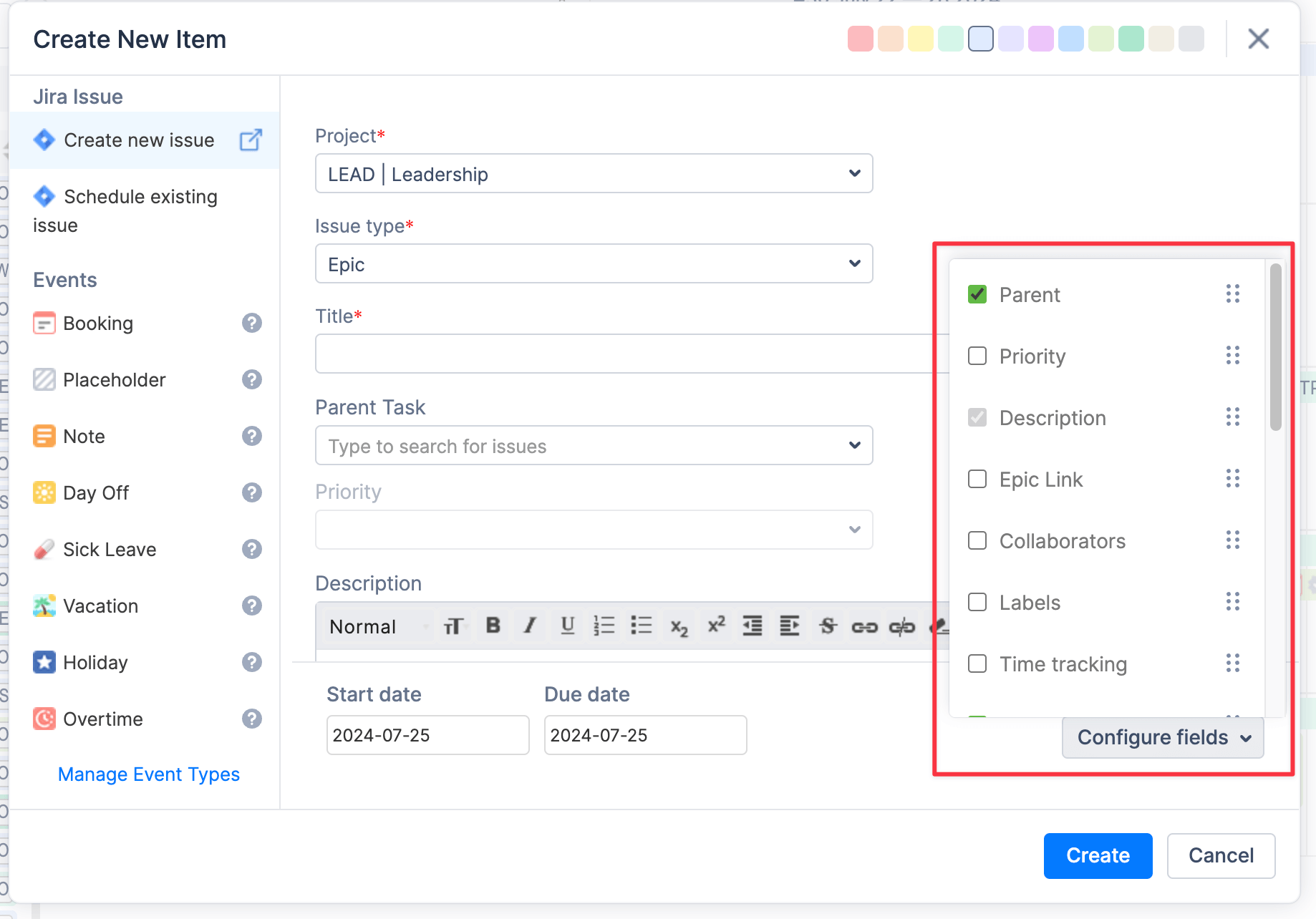Click the insert link icon
Screen dimensions: 1316x919
[864, 627]
